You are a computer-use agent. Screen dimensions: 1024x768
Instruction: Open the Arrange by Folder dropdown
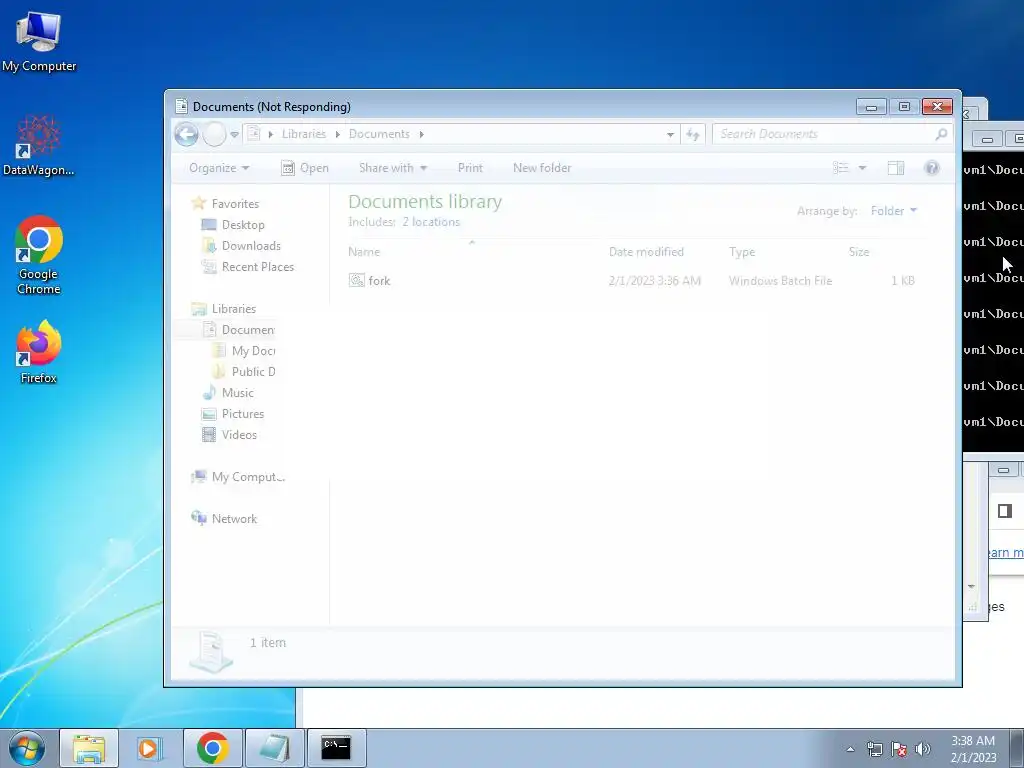(x=893, y=211)
